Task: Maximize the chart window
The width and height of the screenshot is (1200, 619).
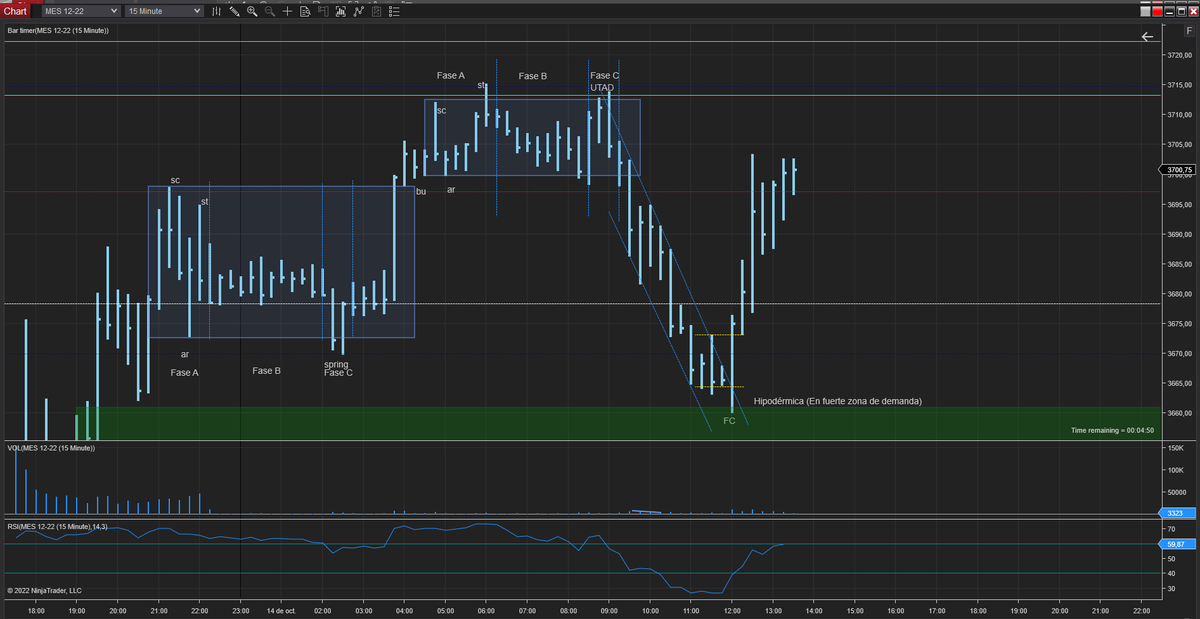Action: point(1181,11)
